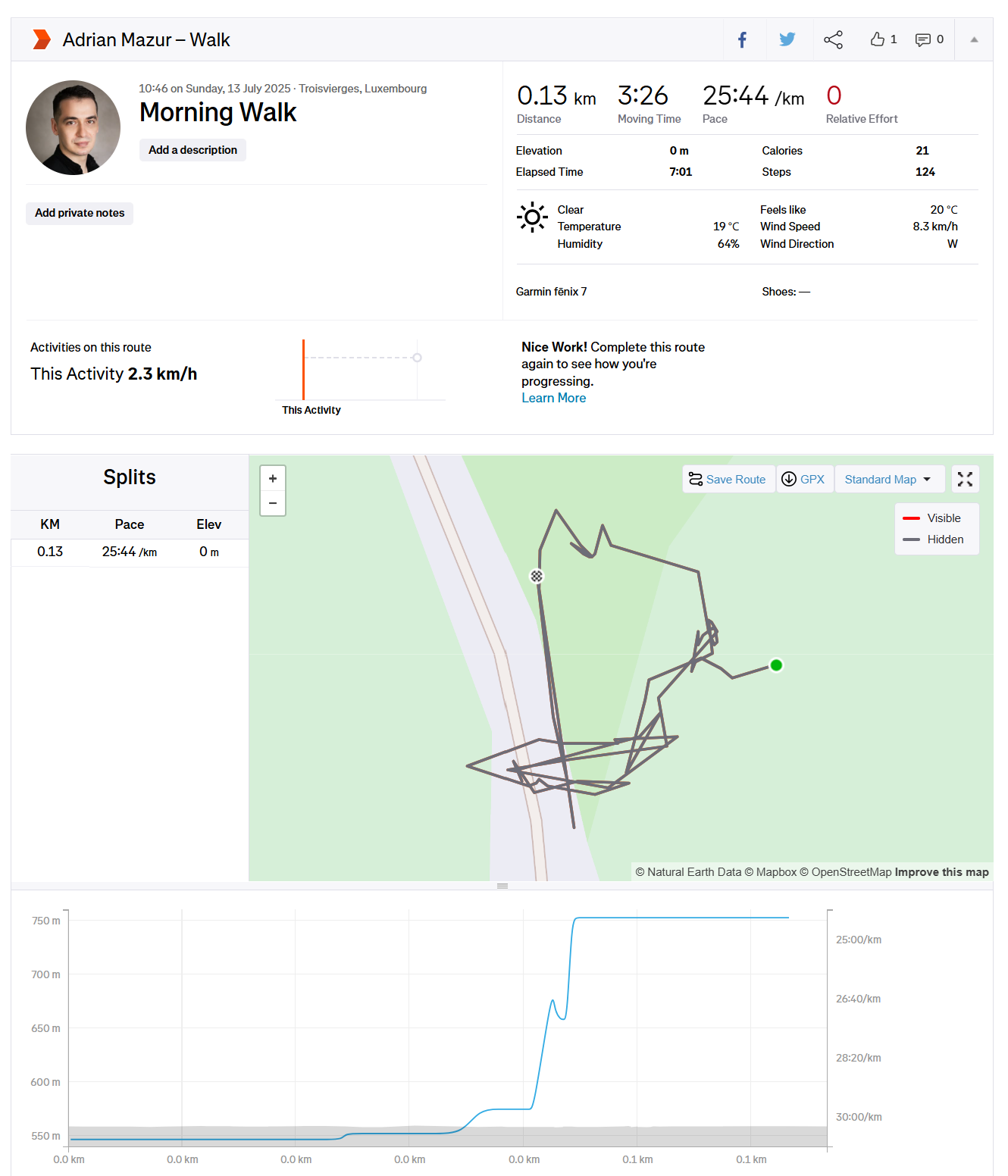Click Add private notes

(80, 213)
